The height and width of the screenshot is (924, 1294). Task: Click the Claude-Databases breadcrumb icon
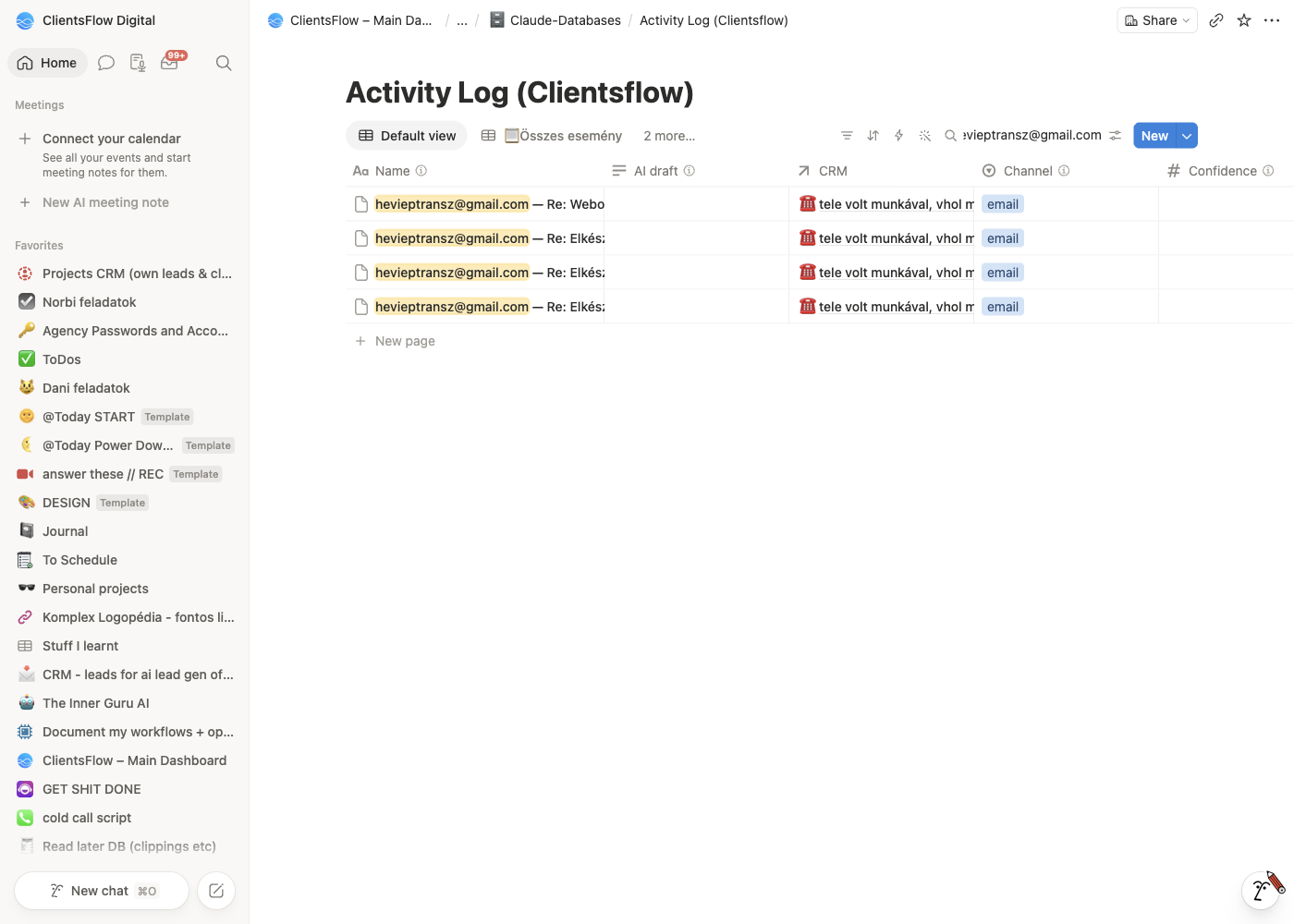(x=497, y=19)
